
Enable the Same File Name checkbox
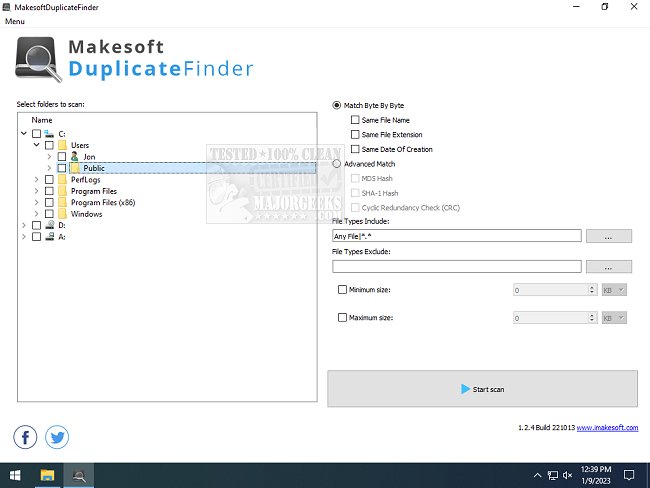[x=355, y=120]
